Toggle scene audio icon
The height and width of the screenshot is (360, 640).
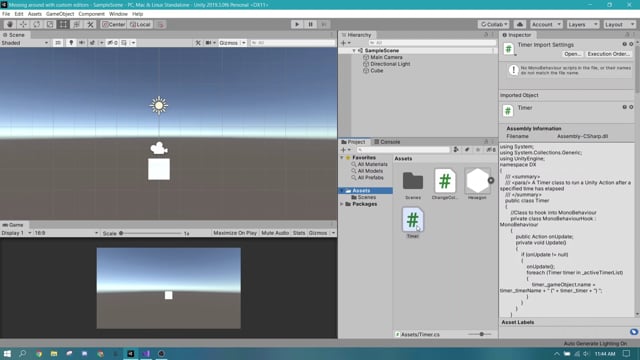pyautogui.click(x=82, y=43)
